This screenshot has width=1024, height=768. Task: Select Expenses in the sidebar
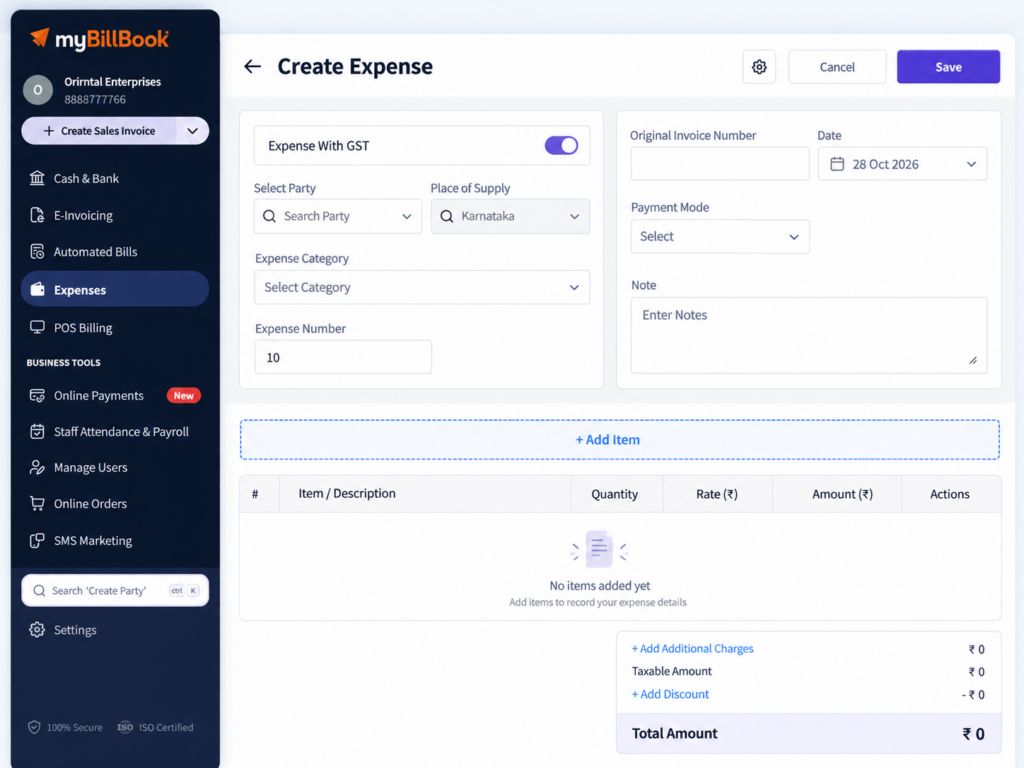click(115, 289)
